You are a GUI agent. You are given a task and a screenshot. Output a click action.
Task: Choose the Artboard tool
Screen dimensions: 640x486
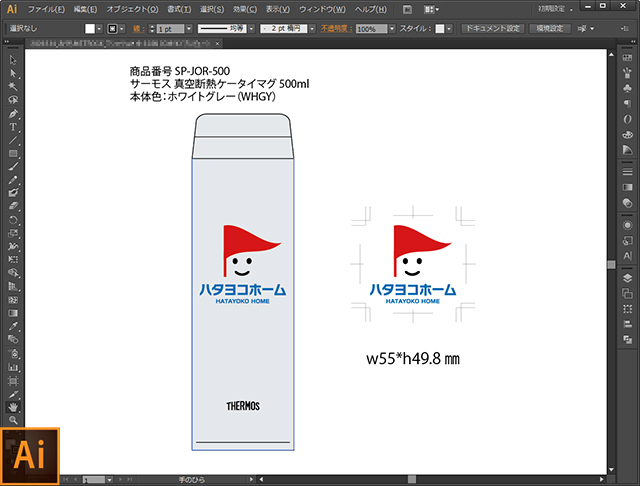coord(13,381)
